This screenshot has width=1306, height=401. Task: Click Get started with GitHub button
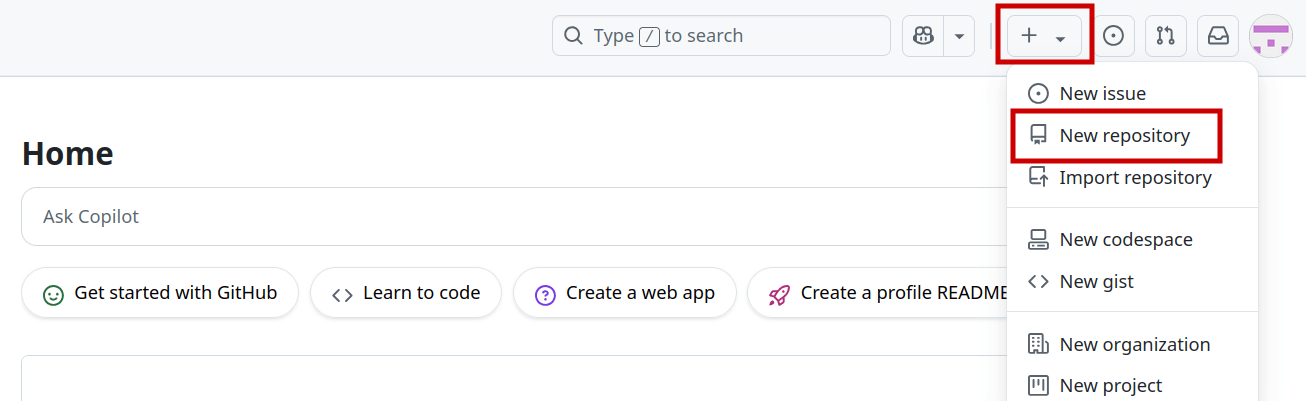click(160, 293)
